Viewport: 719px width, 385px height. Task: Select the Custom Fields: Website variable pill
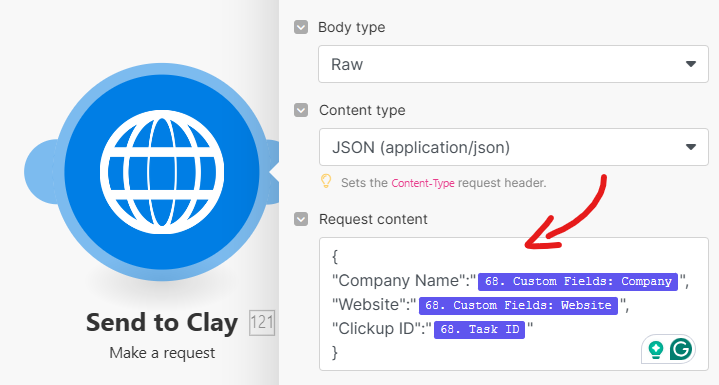(518, 305)
